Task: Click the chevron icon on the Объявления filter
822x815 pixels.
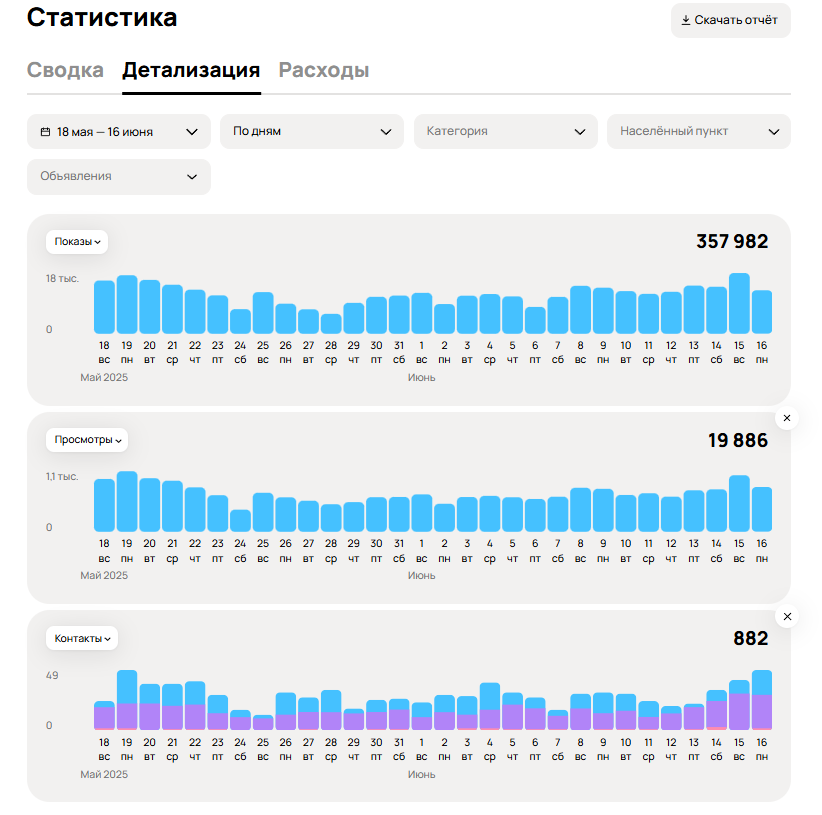Action: (192, 176)
